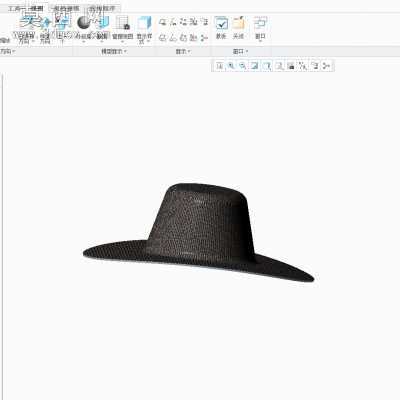Screen dimensions: 400x400
Task: Click Spin Center icon in graphics toolbar
Action: [327, 66]
